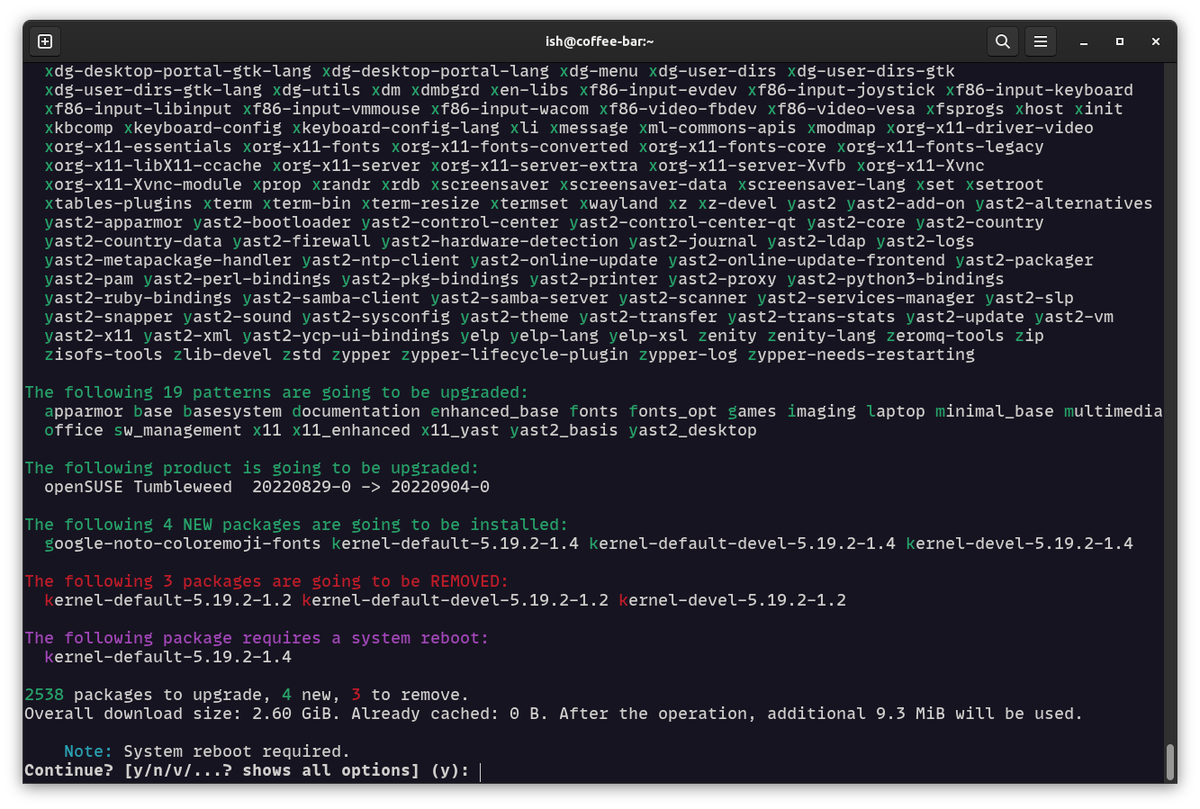
Task: Click 'yast2-metapackage-handler' package name
Action: click(168, 260)
